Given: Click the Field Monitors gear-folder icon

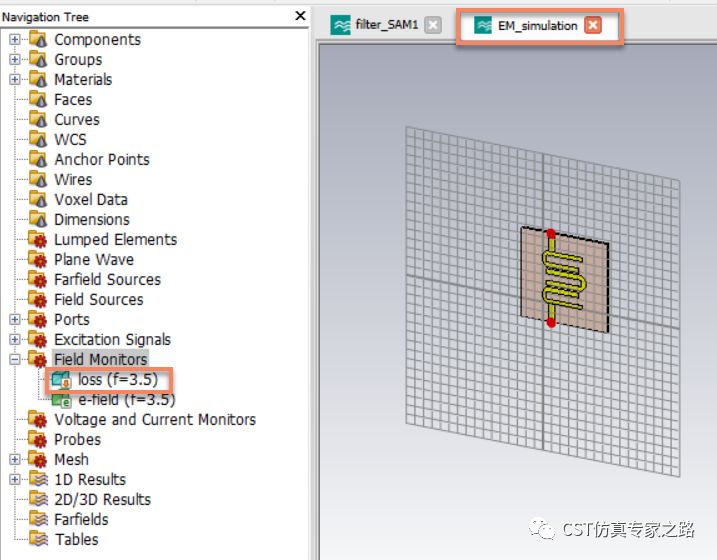Looking at the screenshot, I should pos(38,359).
